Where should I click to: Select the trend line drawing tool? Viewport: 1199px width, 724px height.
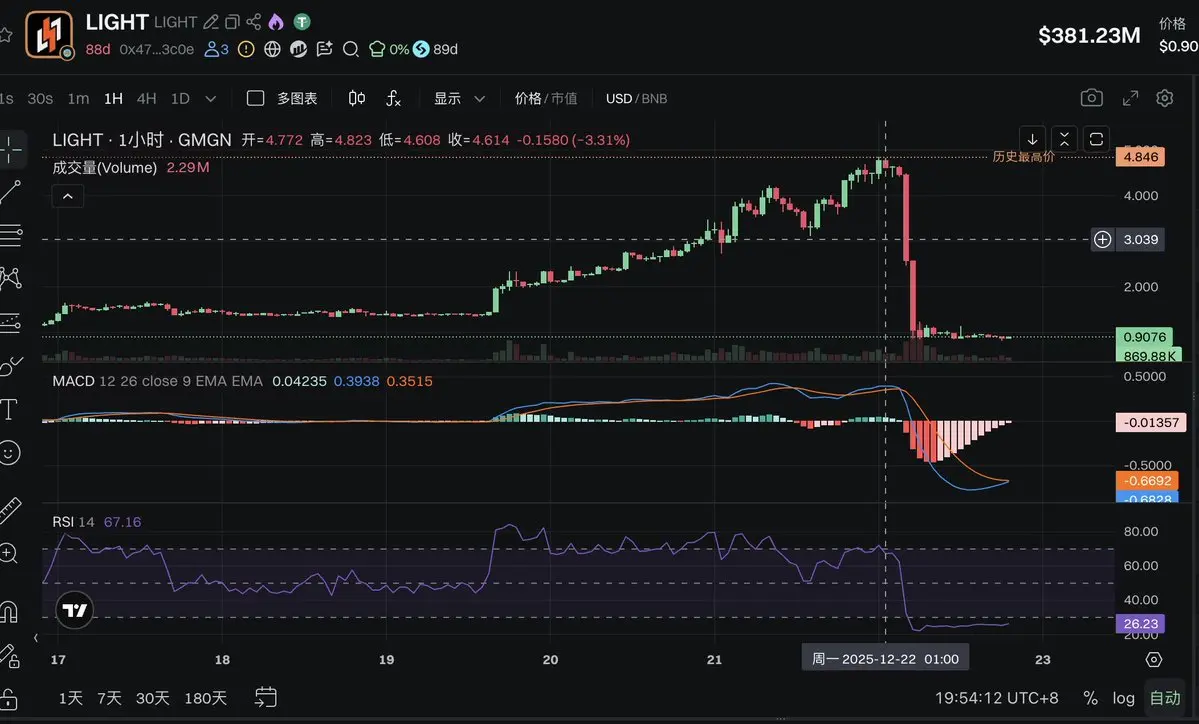11,192
